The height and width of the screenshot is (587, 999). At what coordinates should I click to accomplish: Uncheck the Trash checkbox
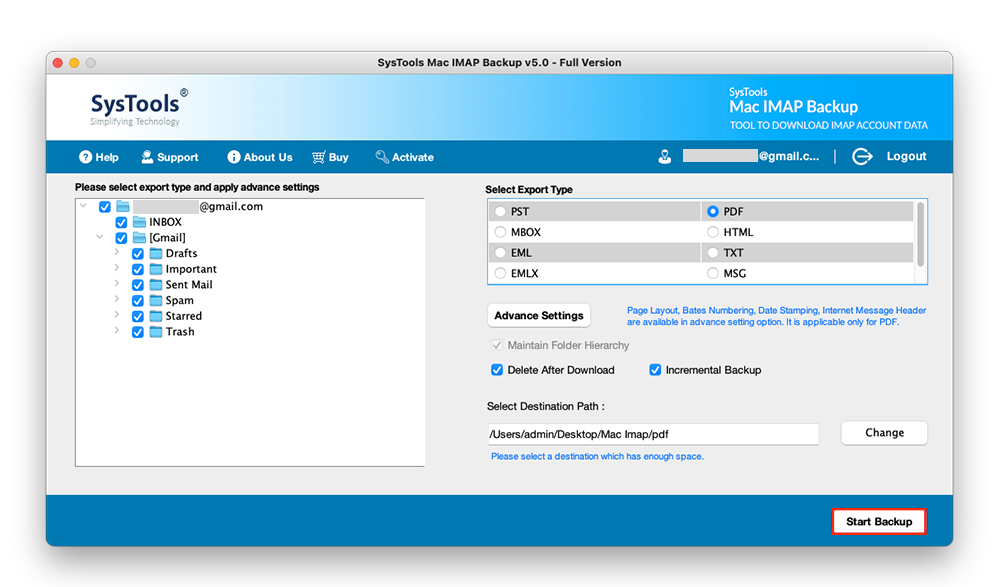(x=138, y=332)
